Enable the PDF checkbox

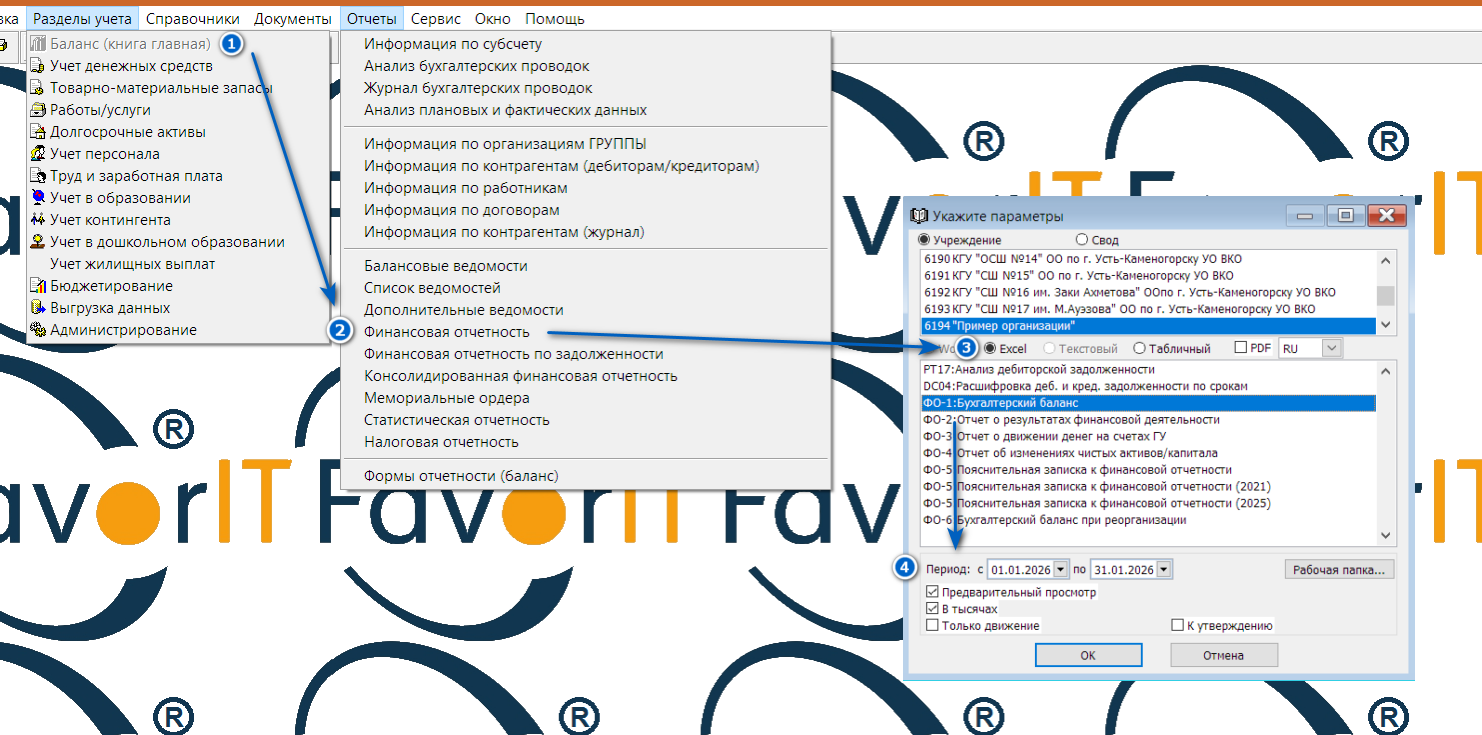click(x=1241, y=348)
